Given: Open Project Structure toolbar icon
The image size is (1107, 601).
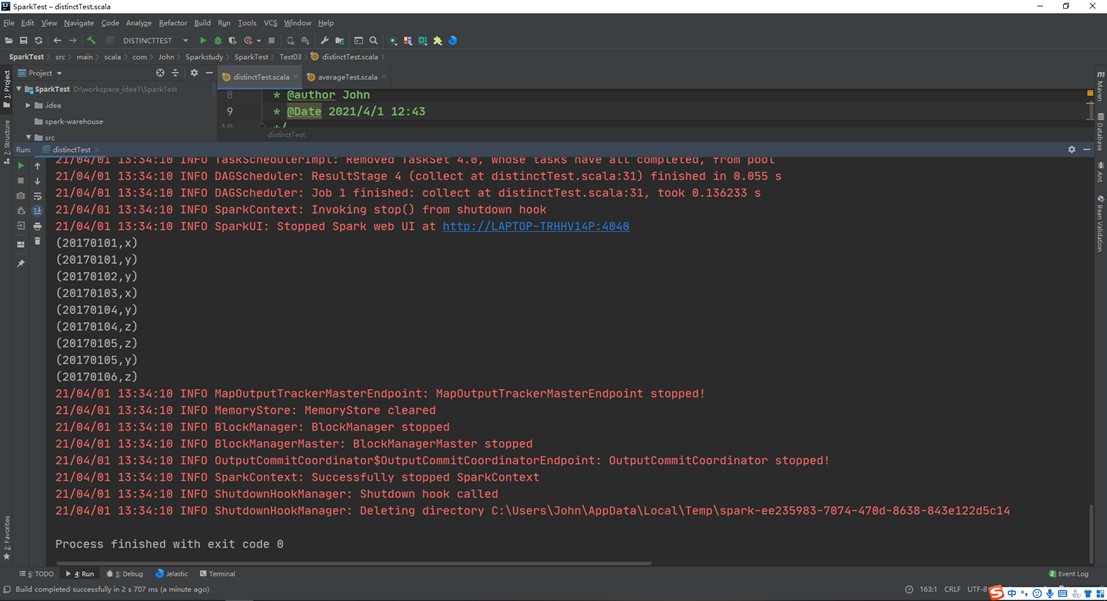Looking at the screenshot, I should (x=340, y=41).
